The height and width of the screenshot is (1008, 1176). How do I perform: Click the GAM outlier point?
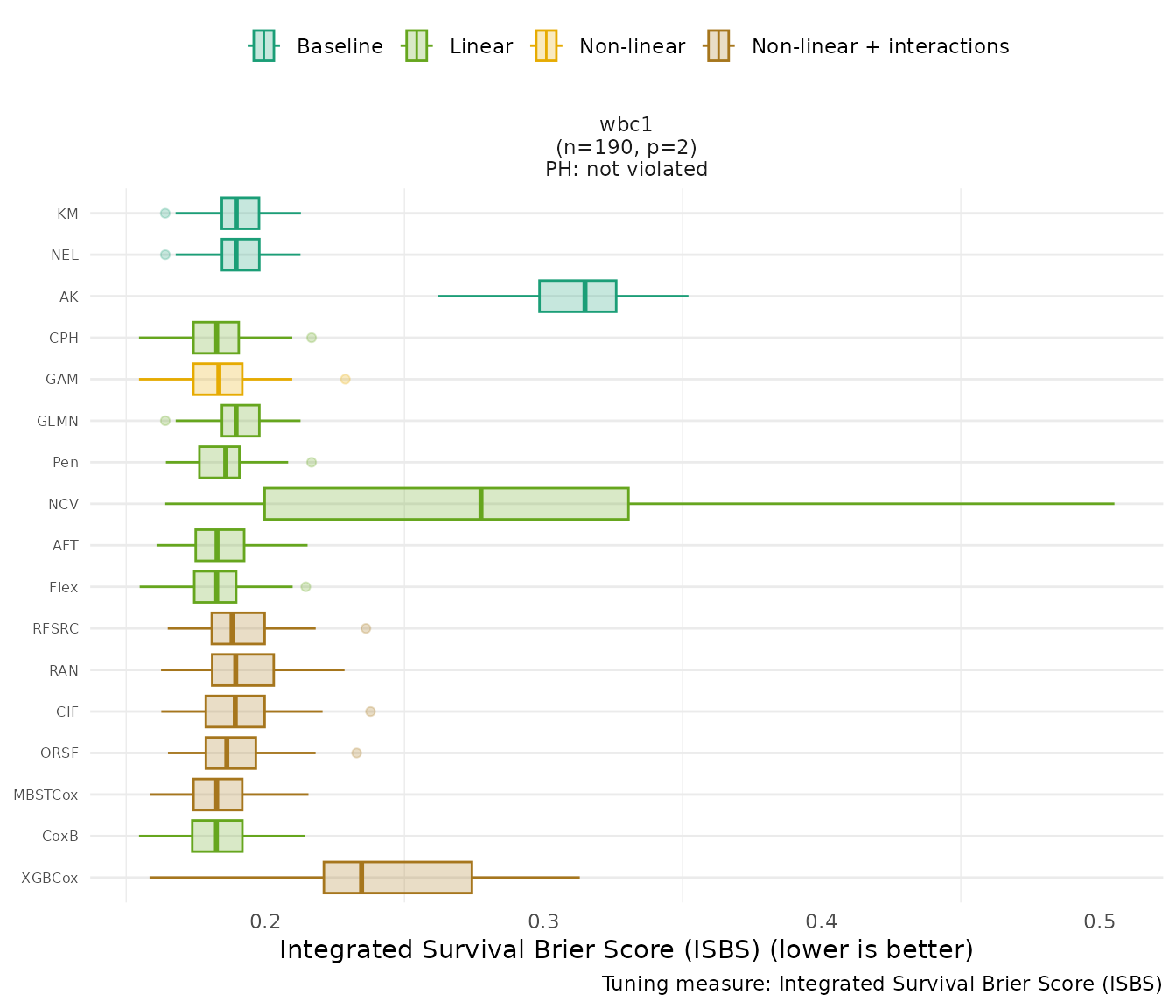(x=345, y=380)
